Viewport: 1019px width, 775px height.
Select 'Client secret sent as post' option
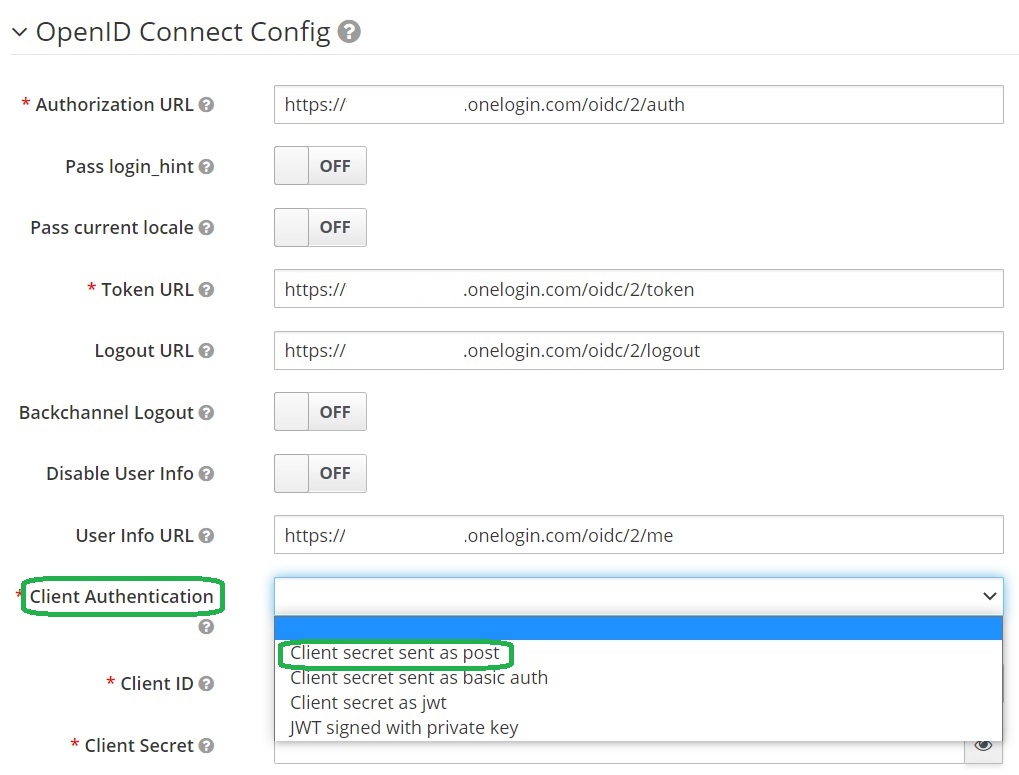[x=395, y=653]
